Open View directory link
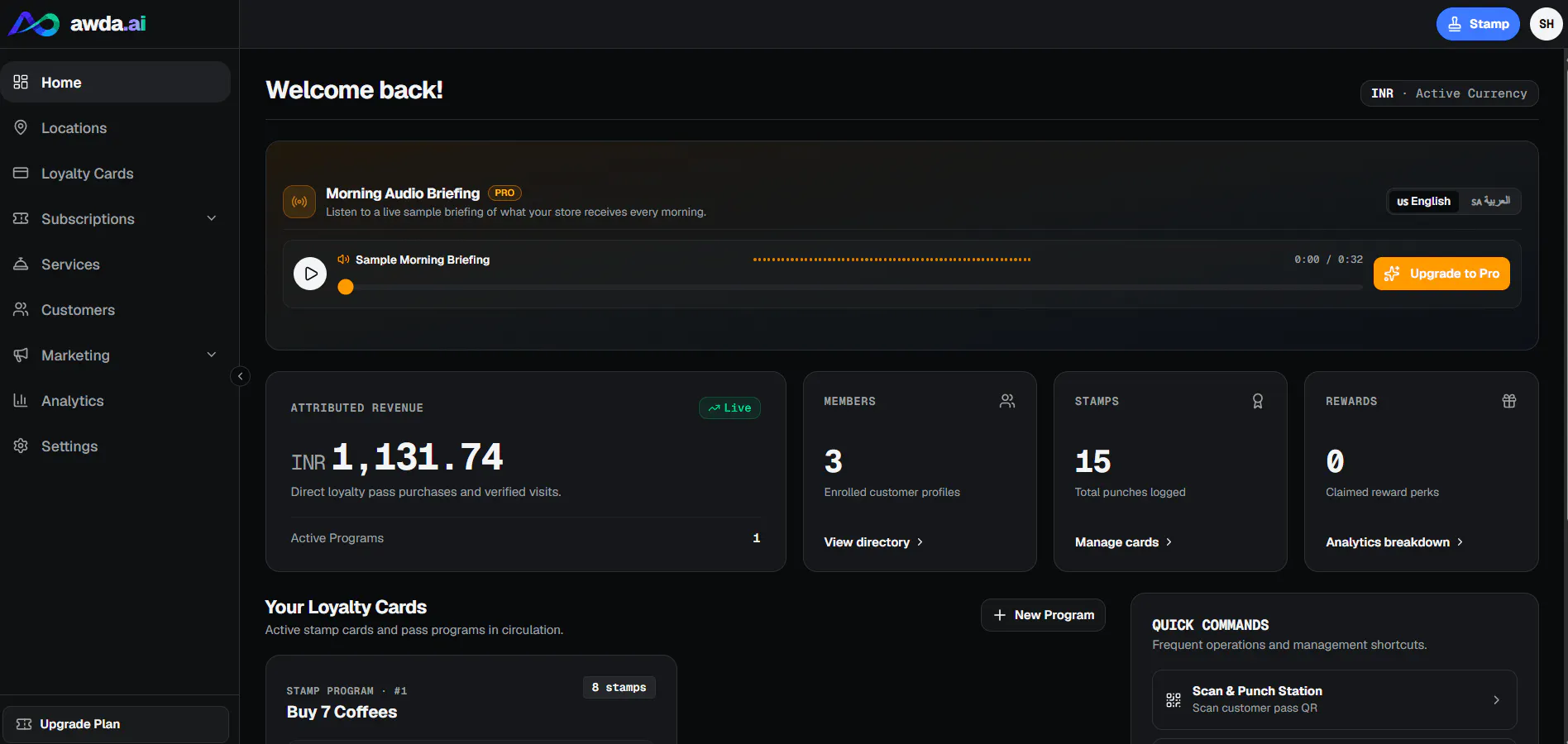 point(873,542)
